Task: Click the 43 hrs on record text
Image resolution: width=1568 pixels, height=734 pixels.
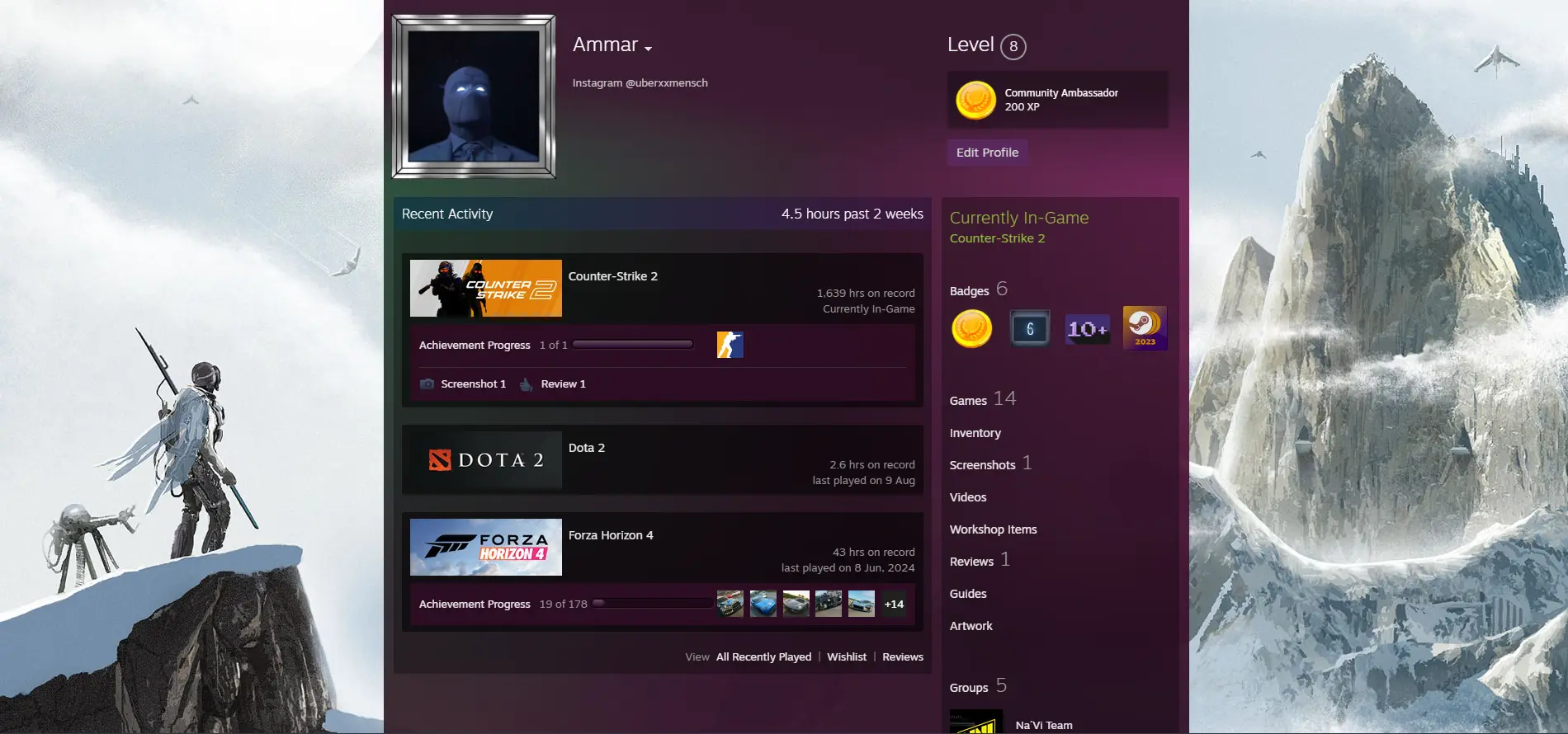Action: (874, 553)
